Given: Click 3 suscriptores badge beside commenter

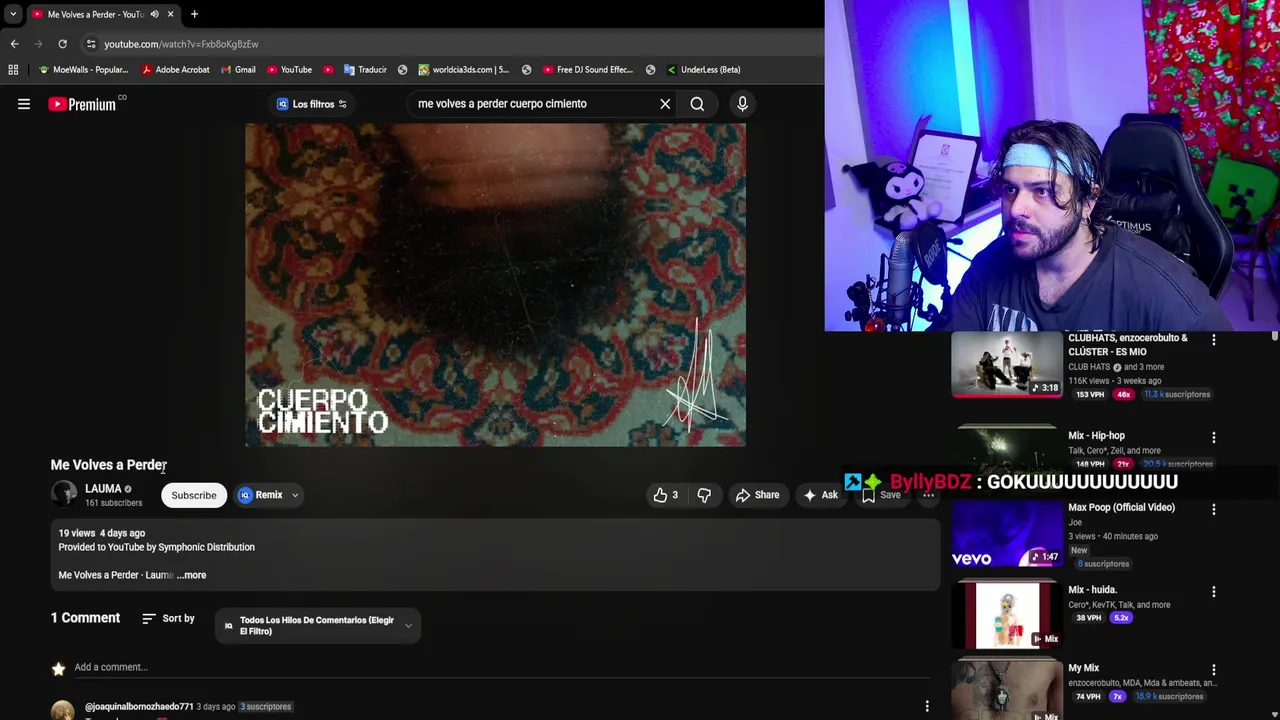Looking at the screenshot, I should pyautogui.click(x=266, y=707).
